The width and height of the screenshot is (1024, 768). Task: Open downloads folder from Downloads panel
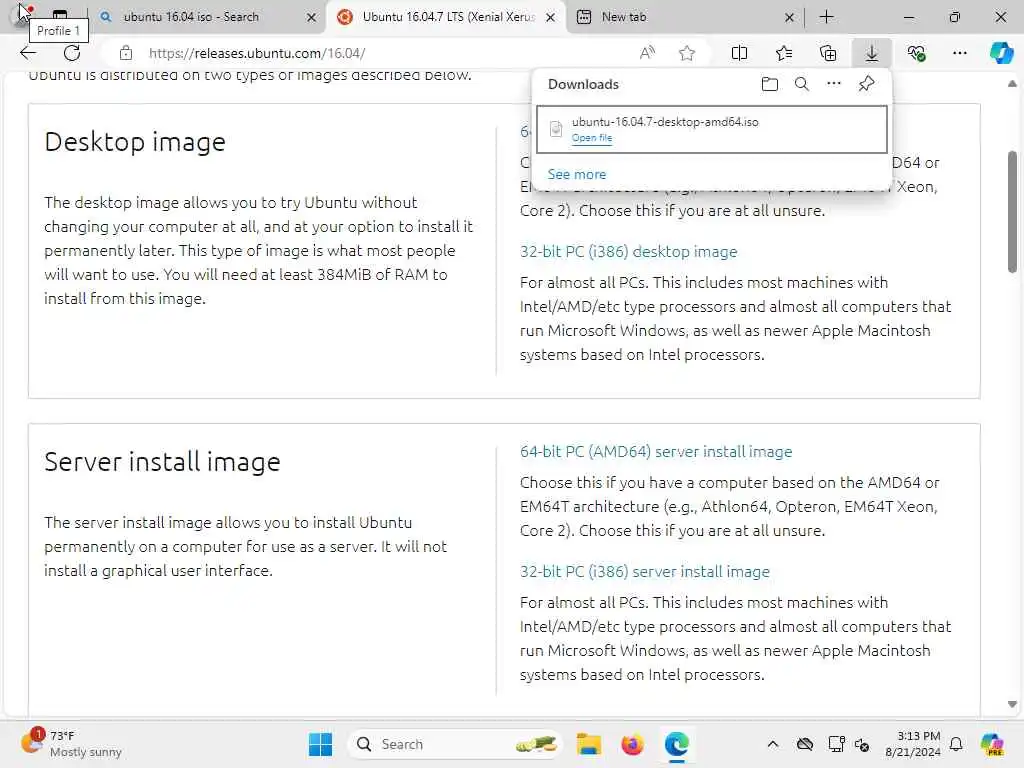[x=770, y=84]
